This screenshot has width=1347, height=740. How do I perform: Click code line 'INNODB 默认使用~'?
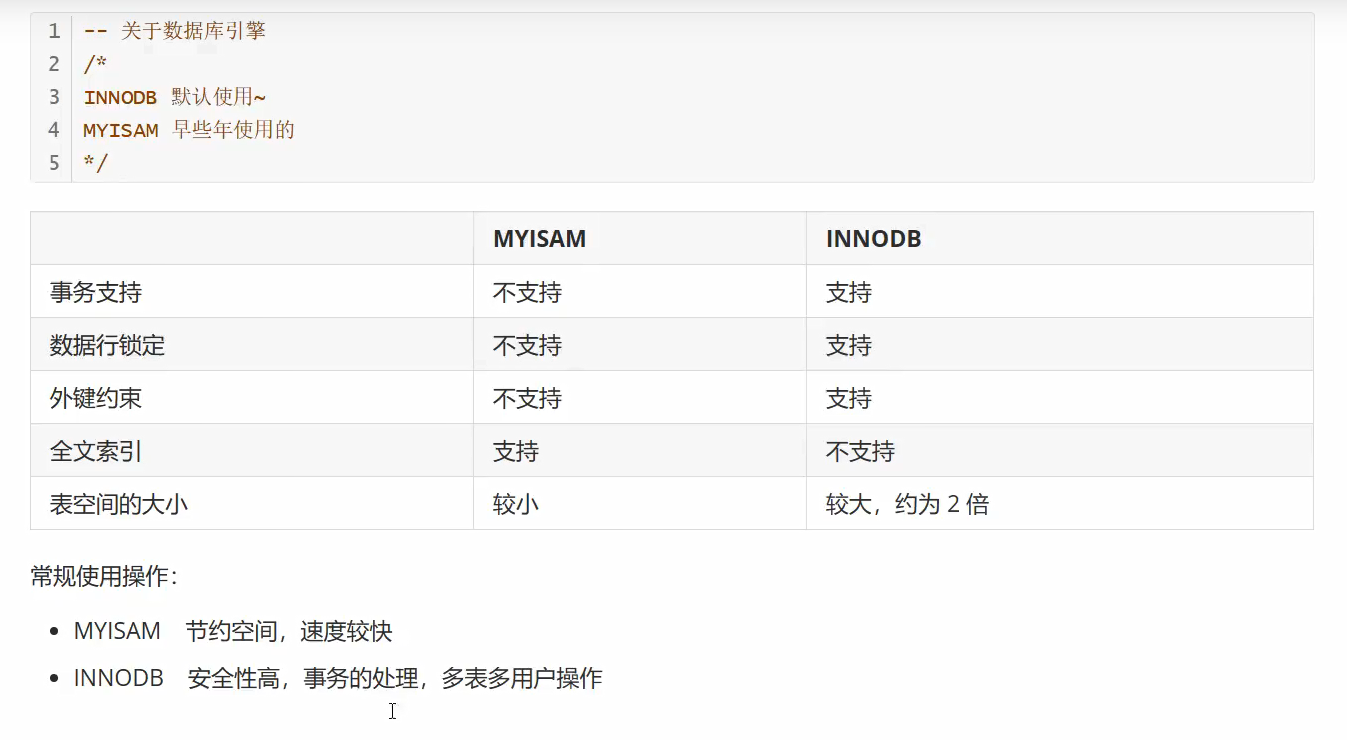click(x=175, y=97)
